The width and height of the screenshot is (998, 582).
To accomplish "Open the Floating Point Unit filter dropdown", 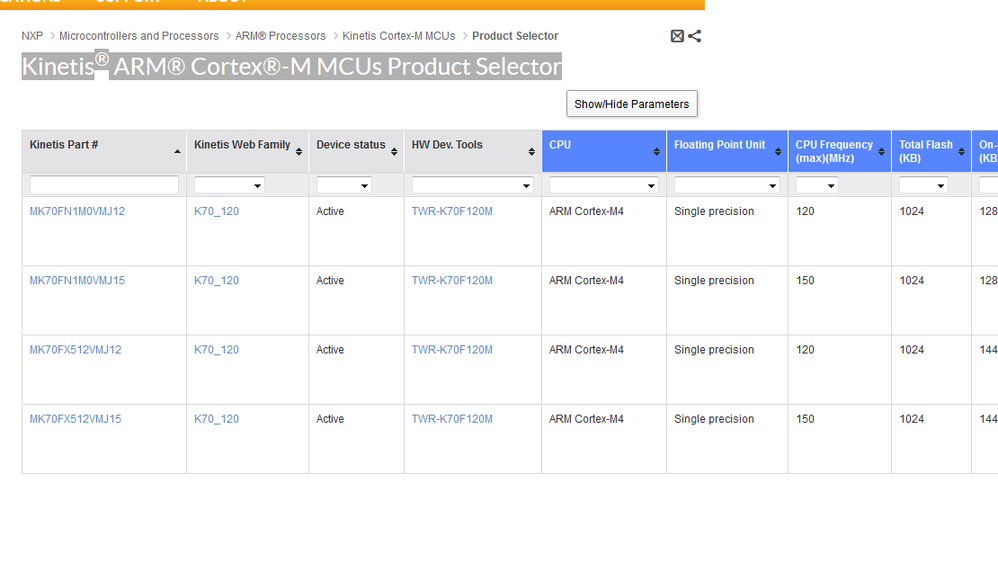I will pos(727,185).
